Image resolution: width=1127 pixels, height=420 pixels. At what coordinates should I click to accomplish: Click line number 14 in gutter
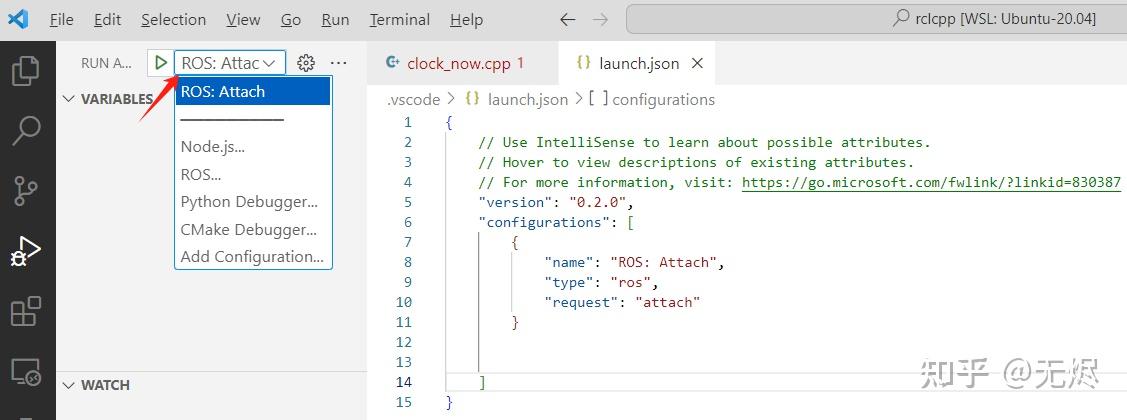click(404, 383)
